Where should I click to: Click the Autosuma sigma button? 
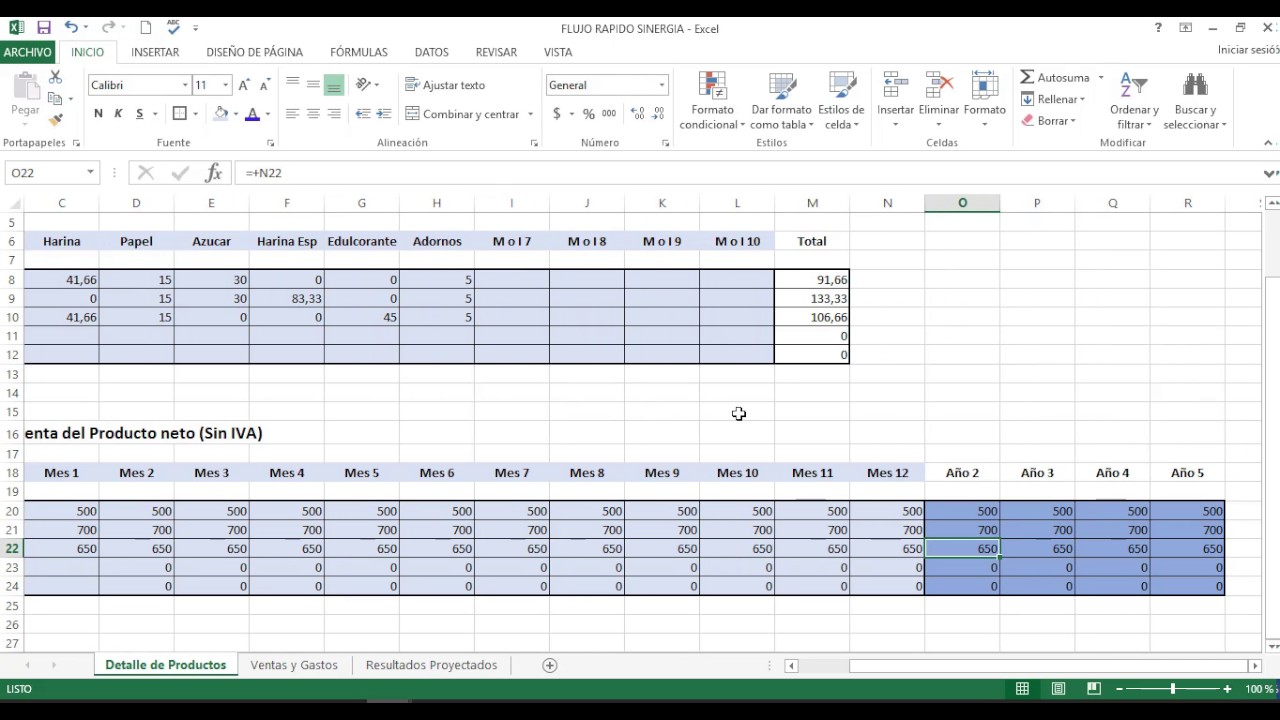[1056, 77]
